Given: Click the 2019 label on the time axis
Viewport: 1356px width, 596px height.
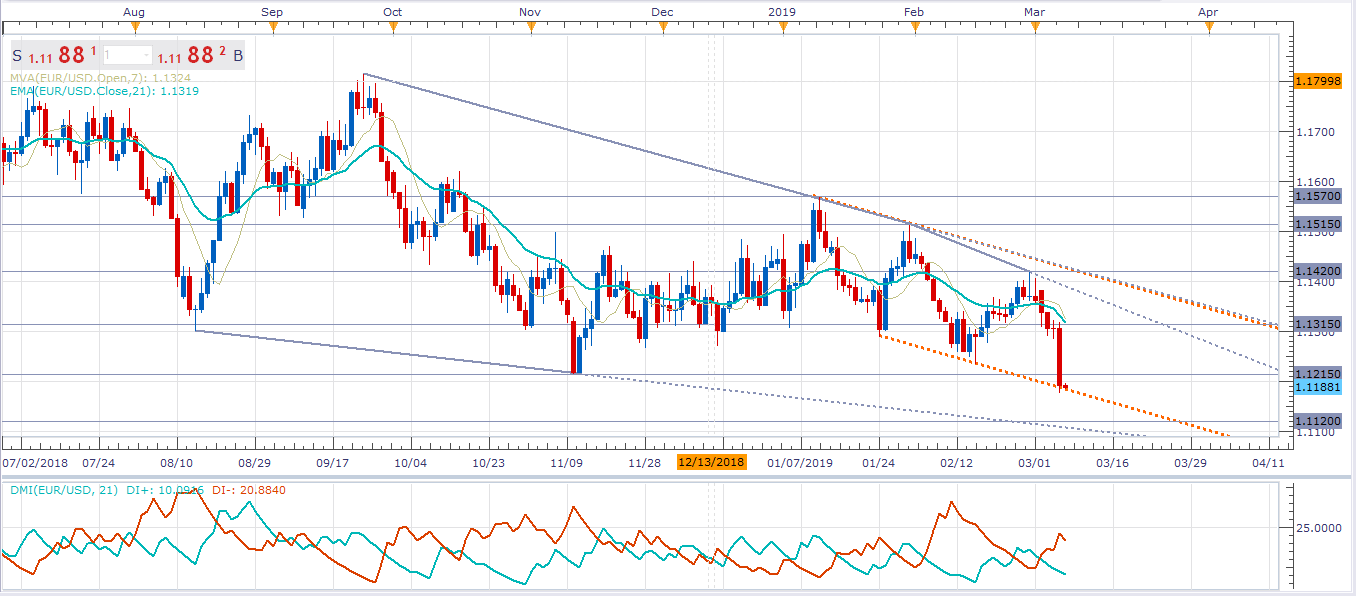Looking at the screenshot, I should (x=781, y=12).
